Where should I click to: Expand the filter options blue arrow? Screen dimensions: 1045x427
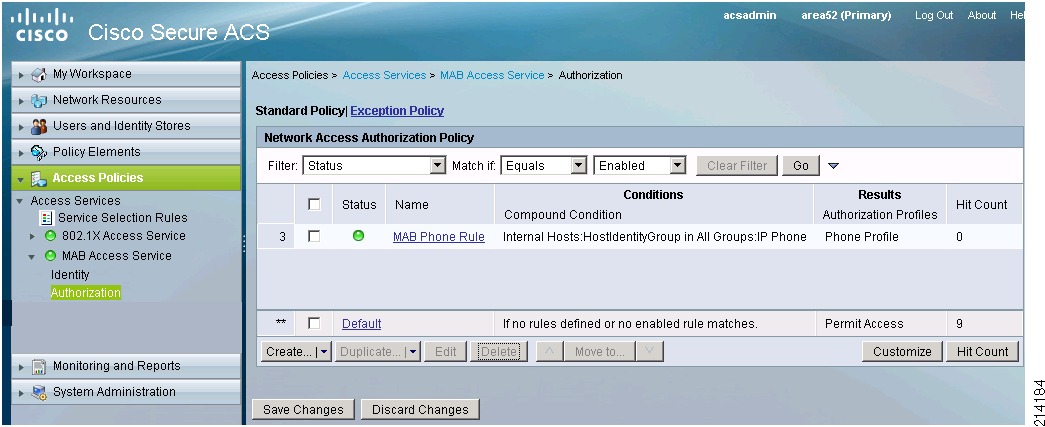pyautogui.click(x=833, y=166)
